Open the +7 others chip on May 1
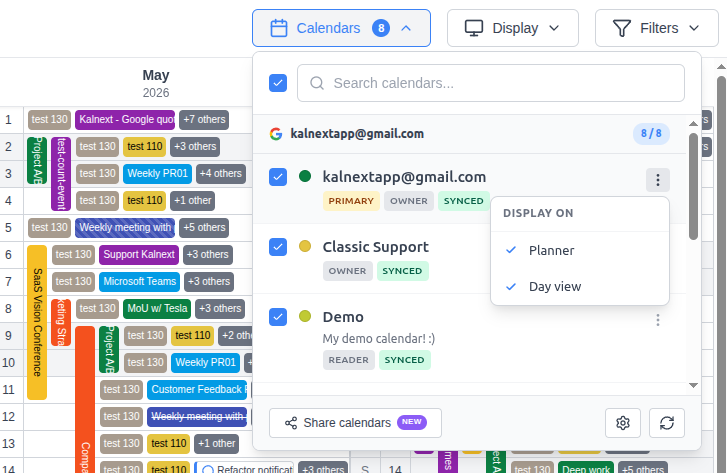Screen dimensions: 727x473 coord(204,120)
